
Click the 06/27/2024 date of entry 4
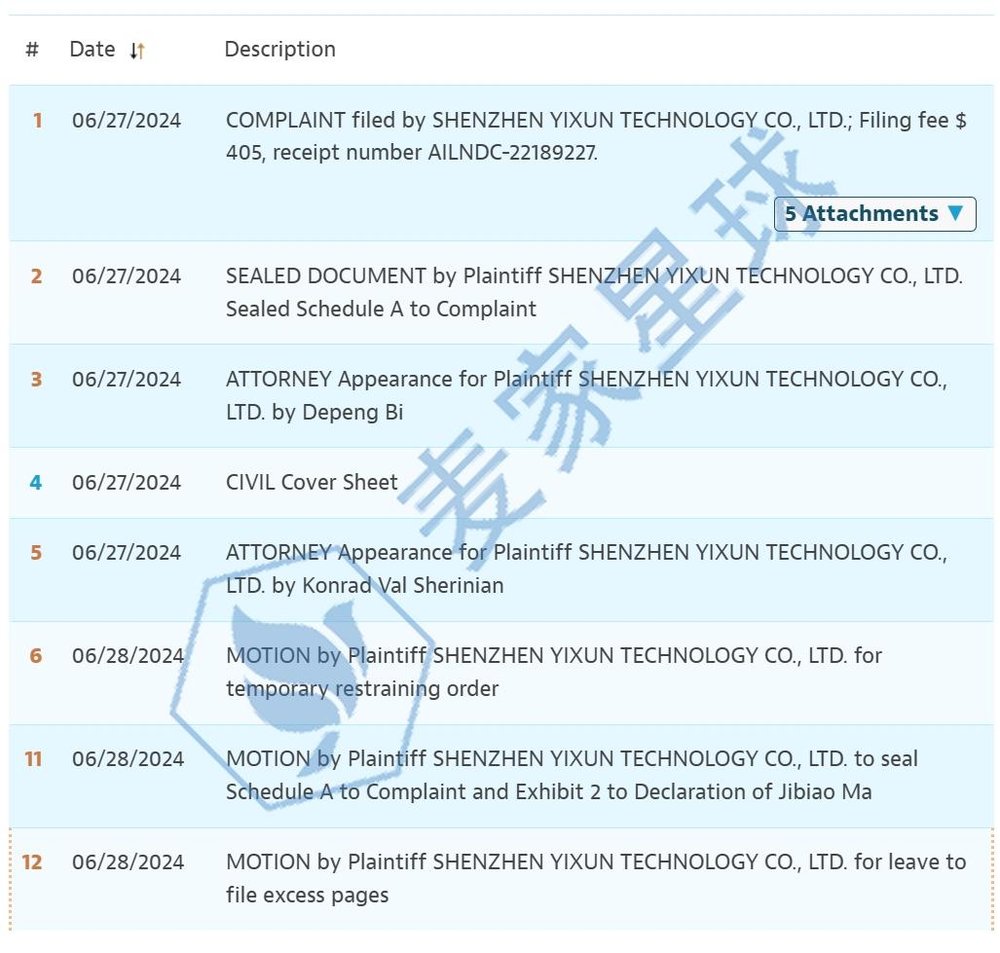tap(126, 483)
